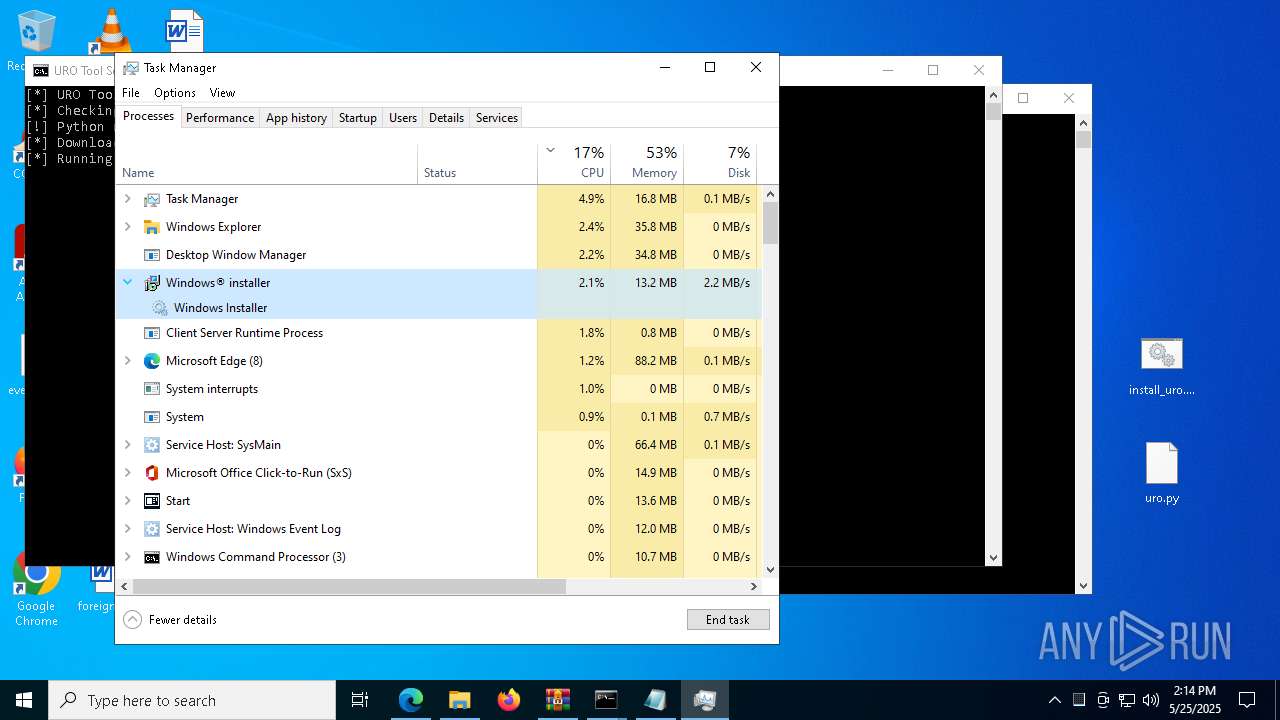The width and height of the screenshot is (1280, 720).
Task: Open the View menu
Action: pyautogui.click(x=222, y=93)
